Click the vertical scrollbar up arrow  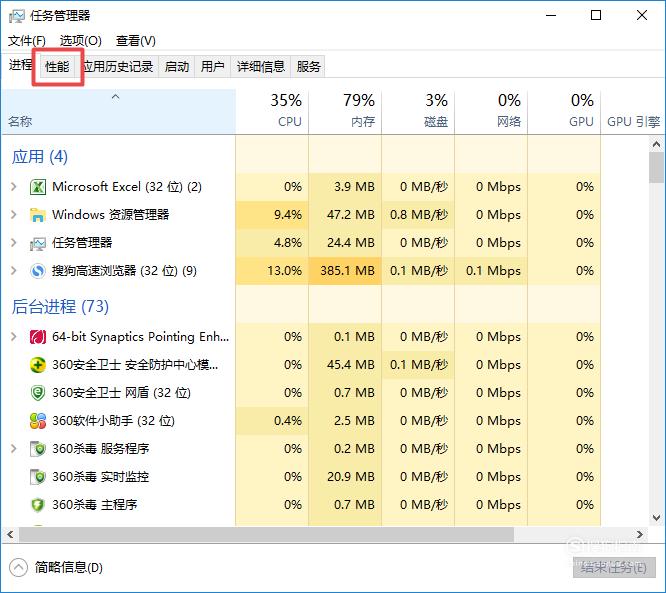tap(657, 144)
